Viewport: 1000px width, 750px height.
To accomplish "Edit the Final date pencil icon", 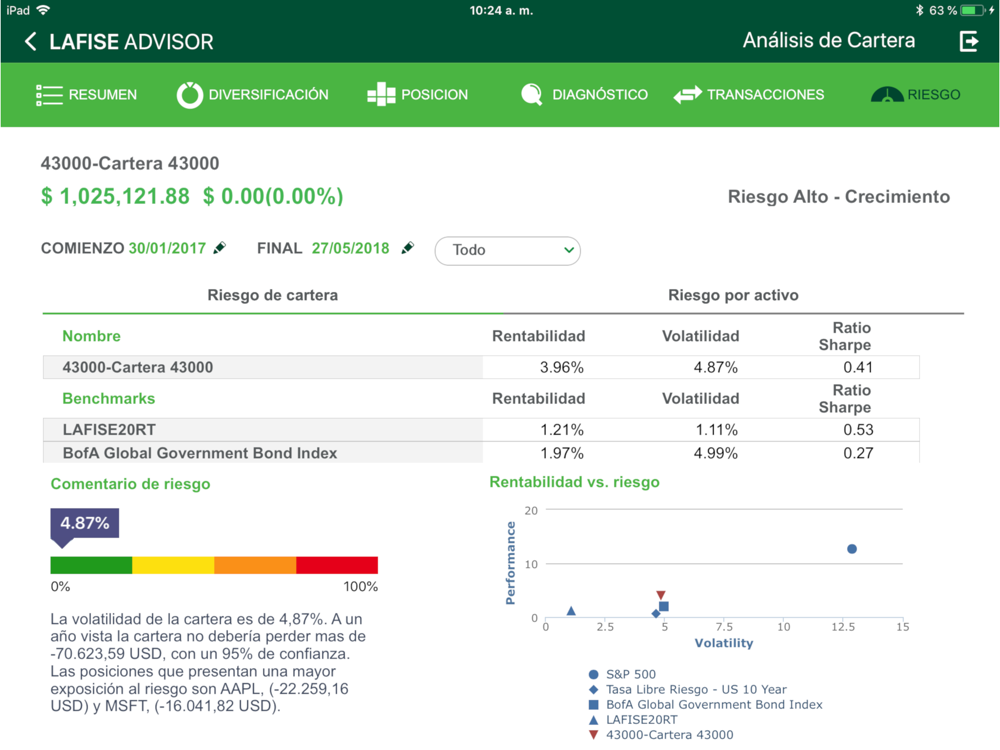I will pos(408,248).
